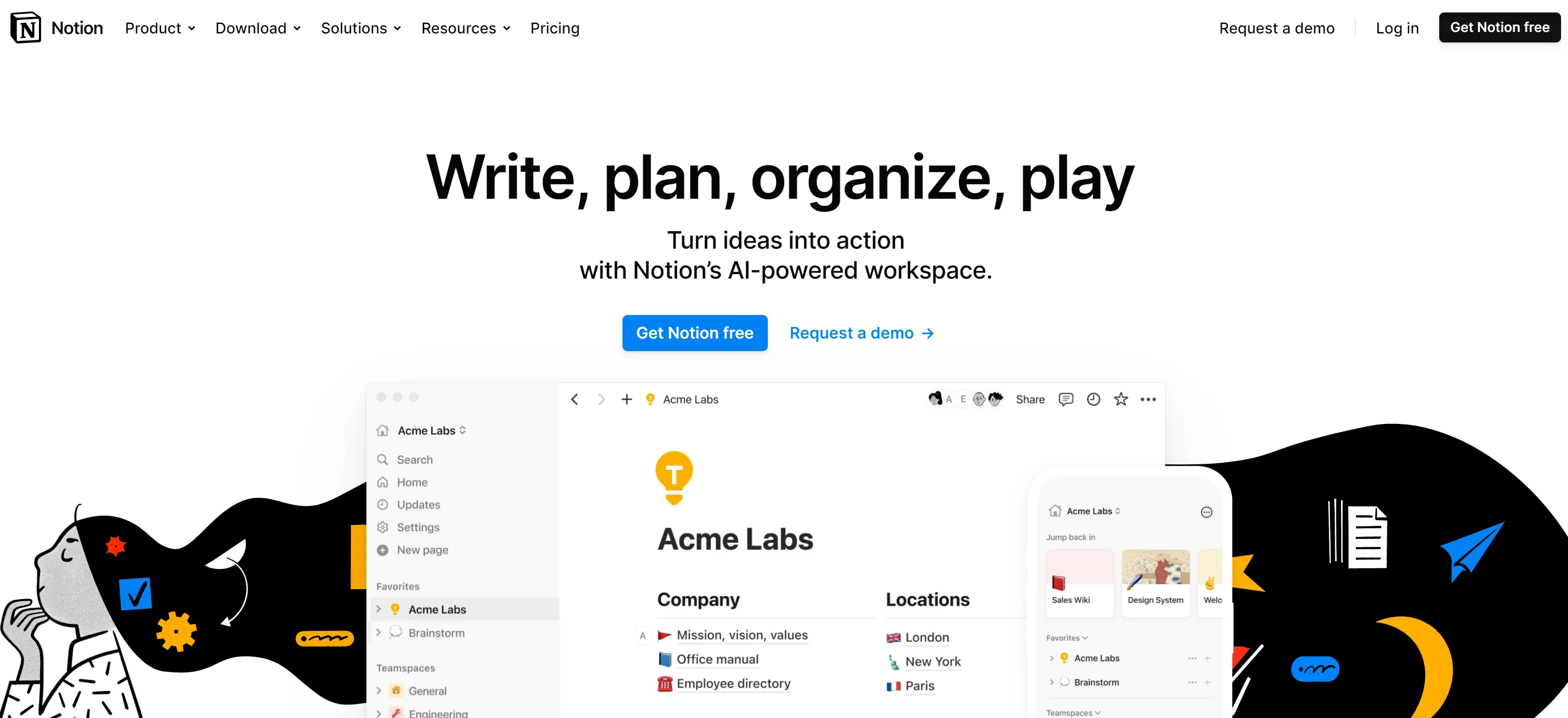1568x718 pixels.
Task: Click the Search item in sidebar
Action: pos(414,460)
